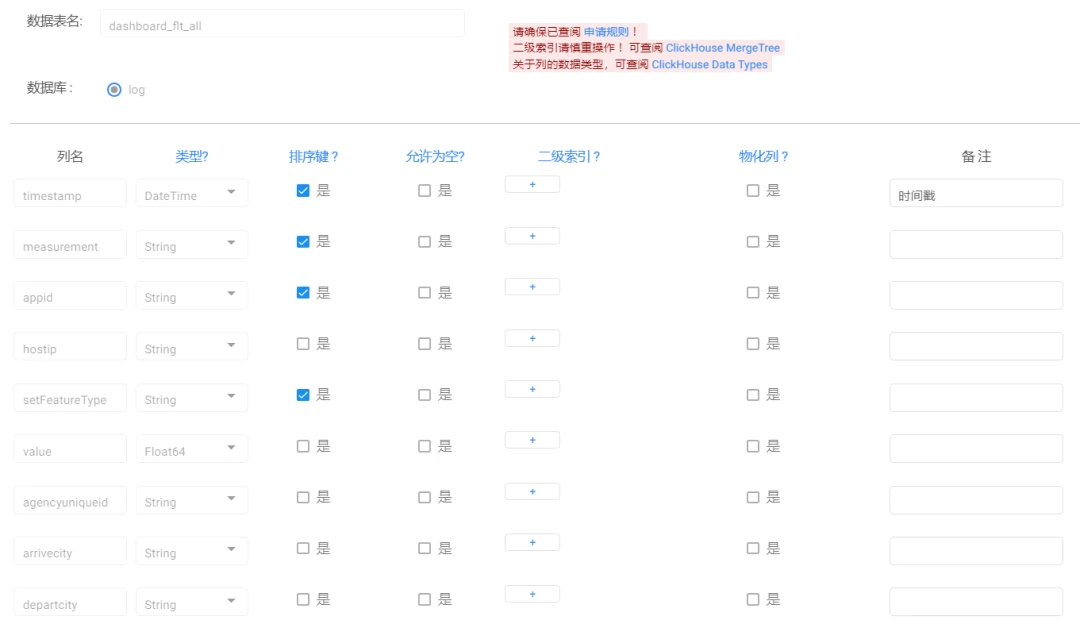Expand the Float64 type dropdown for value
This screenshot has width=1080, height=624.
192,451
